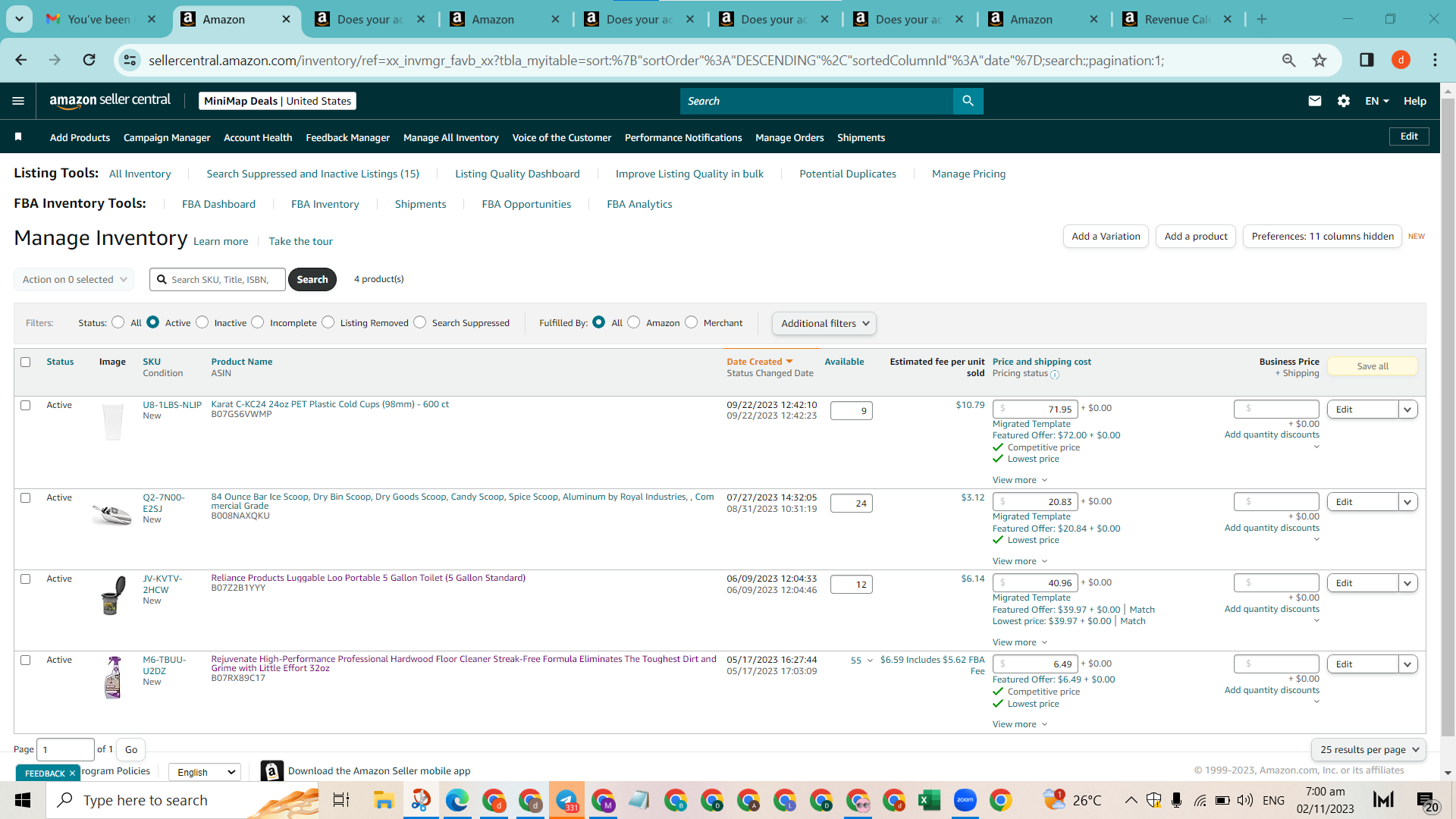Close the FEEDBACK tab with its X
Screen dimensions: 1456x819
click(x=72, y=773)
